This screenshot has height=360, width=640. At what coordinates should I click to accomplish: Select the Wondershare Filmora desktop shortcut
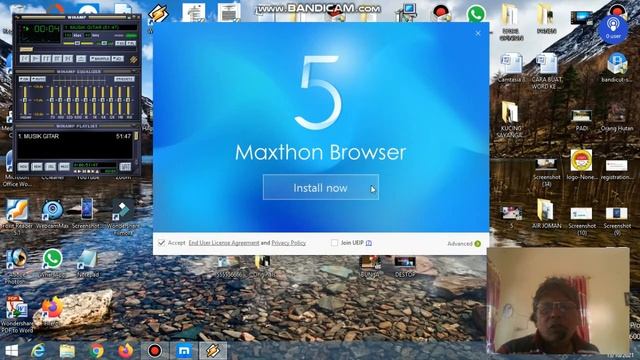tap(123, 216)
